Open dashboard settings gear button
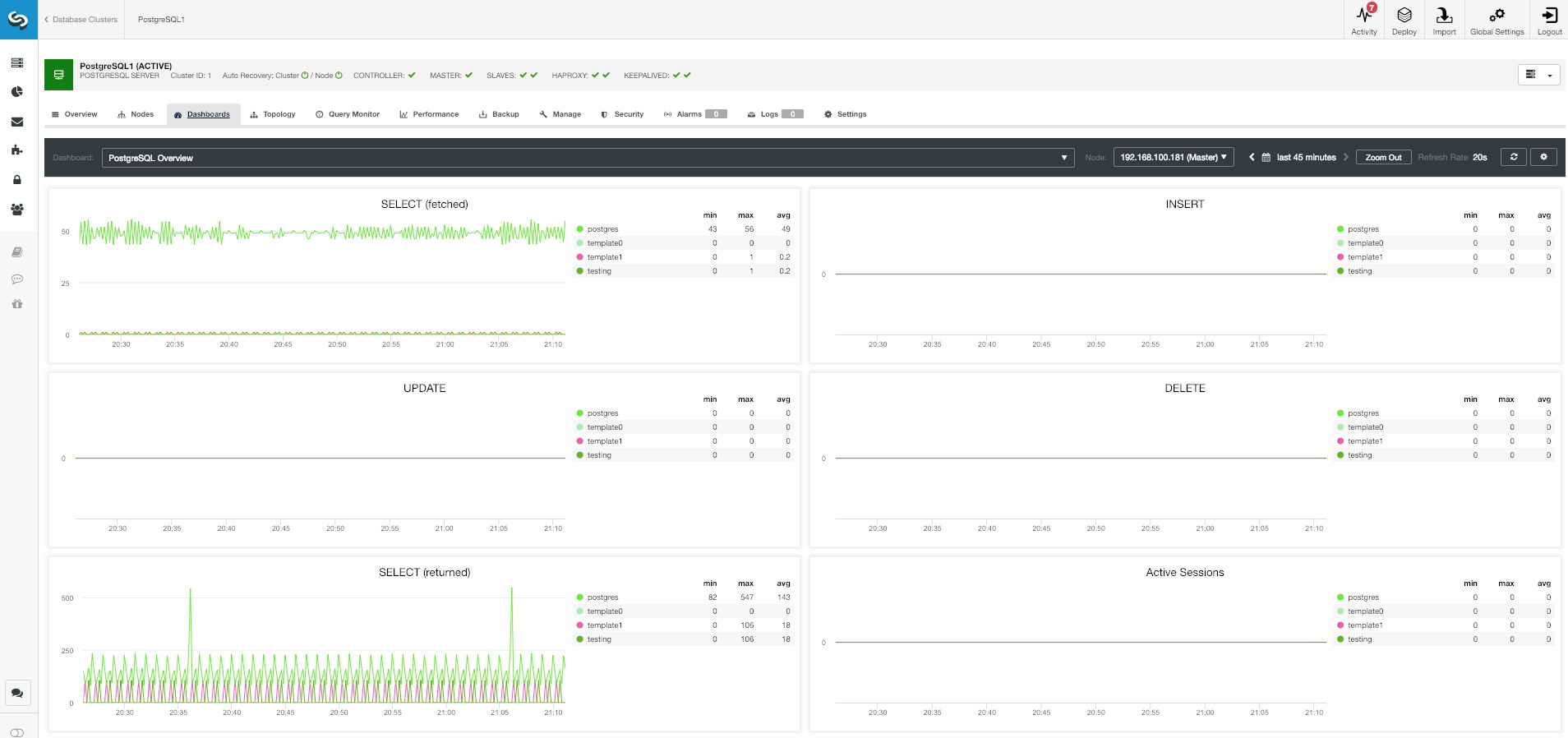The image size is (1568, 738). (1543, 157)
